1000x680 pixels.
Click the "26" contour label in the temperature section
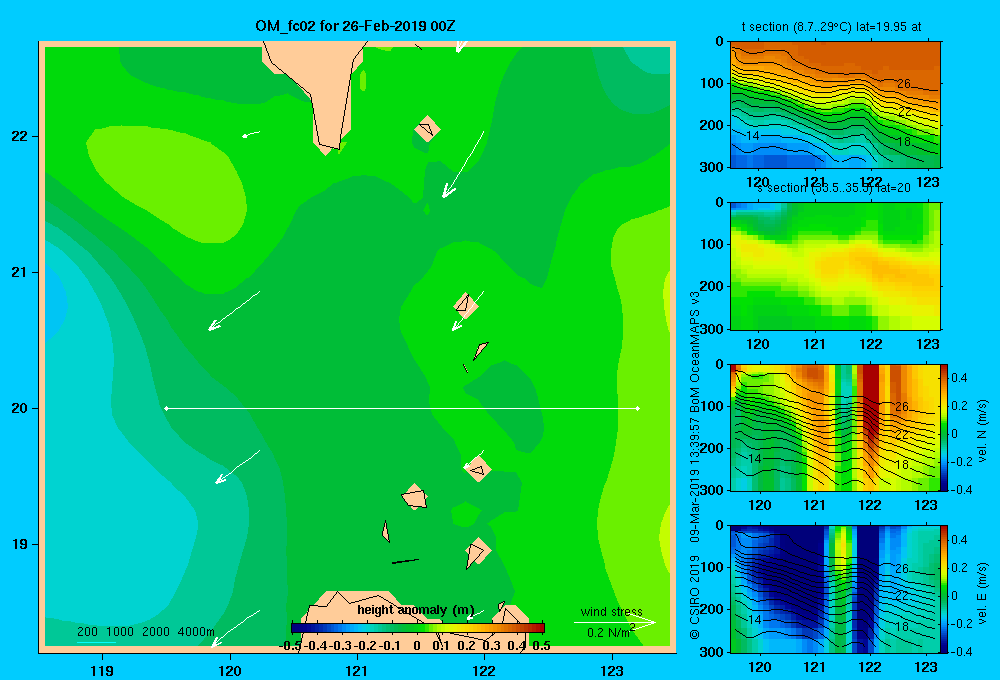[x=904, y=84]
